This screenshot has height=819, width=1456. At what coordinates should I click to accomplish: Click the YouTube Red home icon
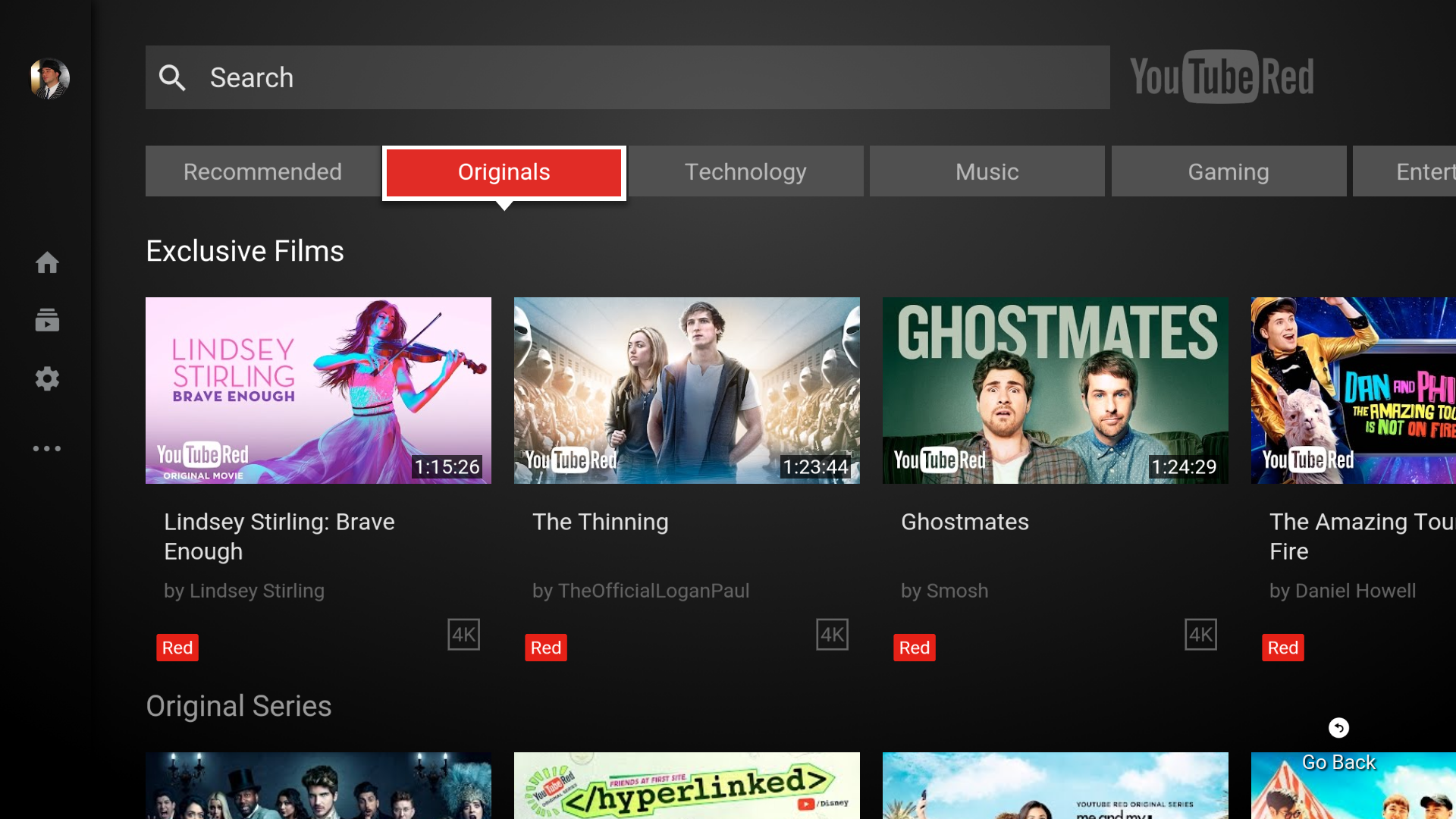tap(47, 262)
